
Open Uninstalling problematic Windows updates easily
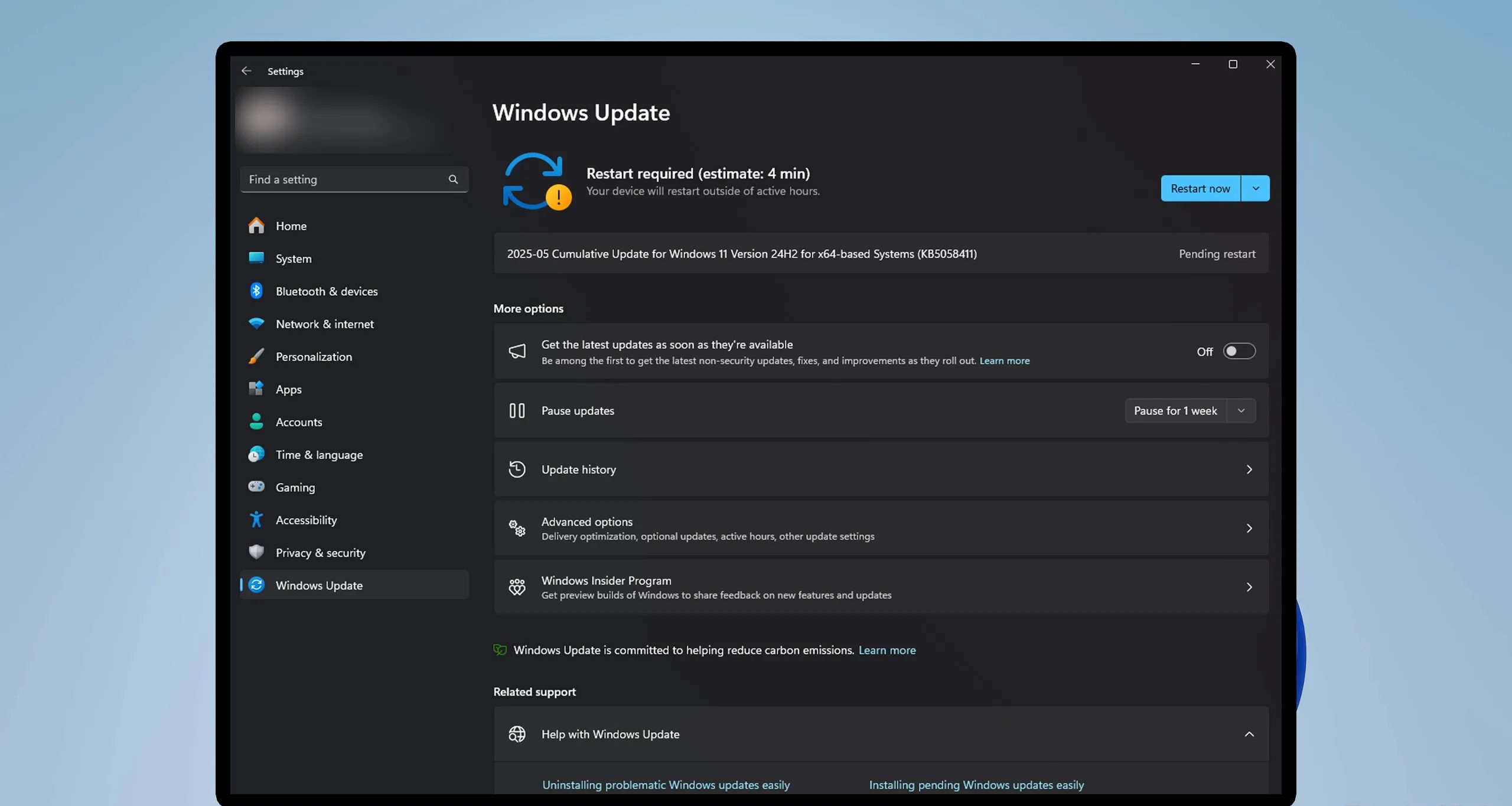[666, 785]
